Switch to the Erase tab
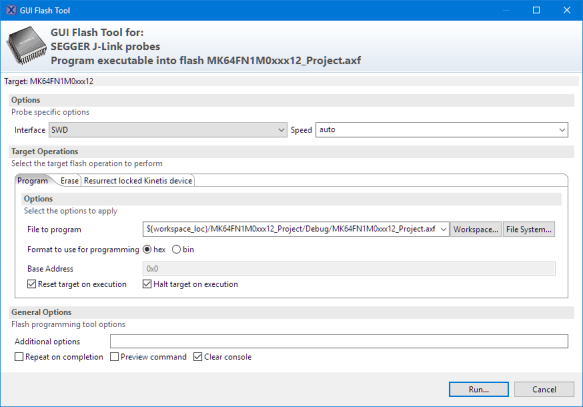Screen dimensions: 583x407 (x=69, y=181)
